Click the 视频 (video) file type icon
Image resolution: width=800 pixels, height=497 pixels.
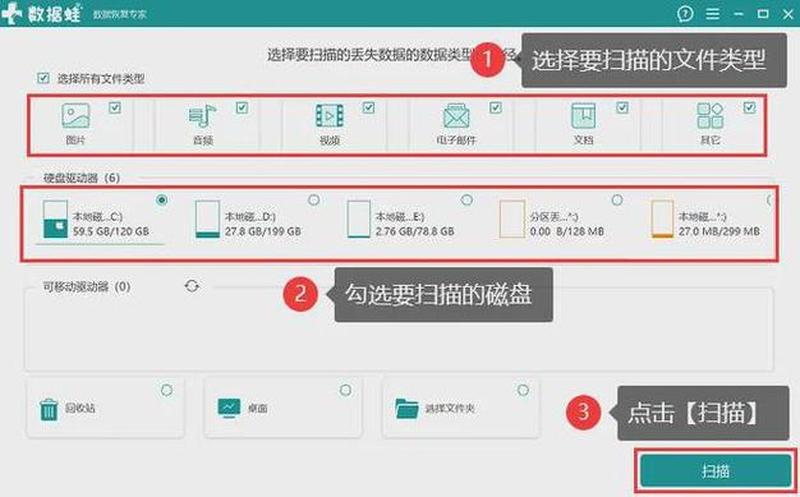(330, 116)
